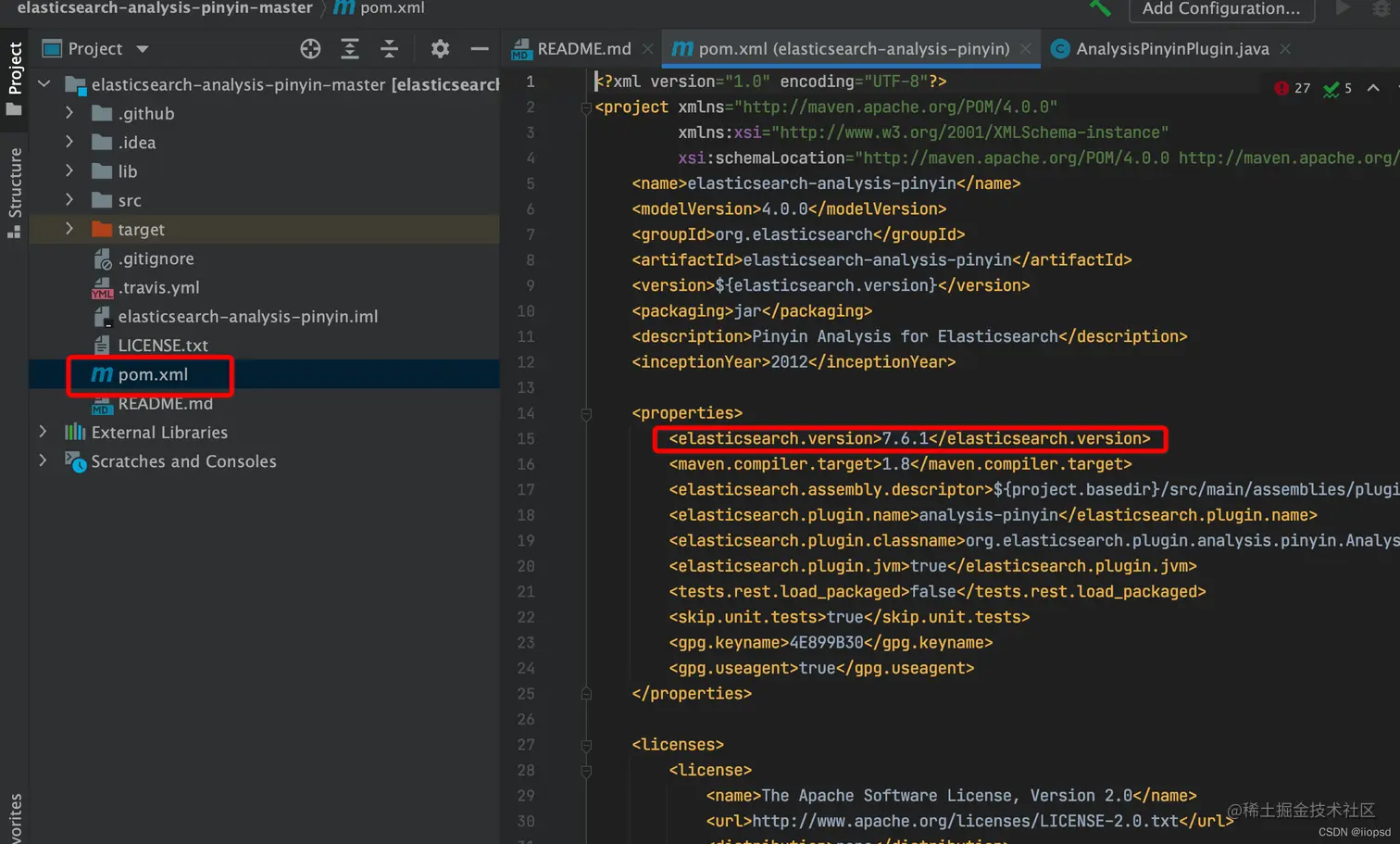This screenshot has height=844, width=1400.
Task: Click the Scratches and Consoles icon
Action: coord(76,461)
